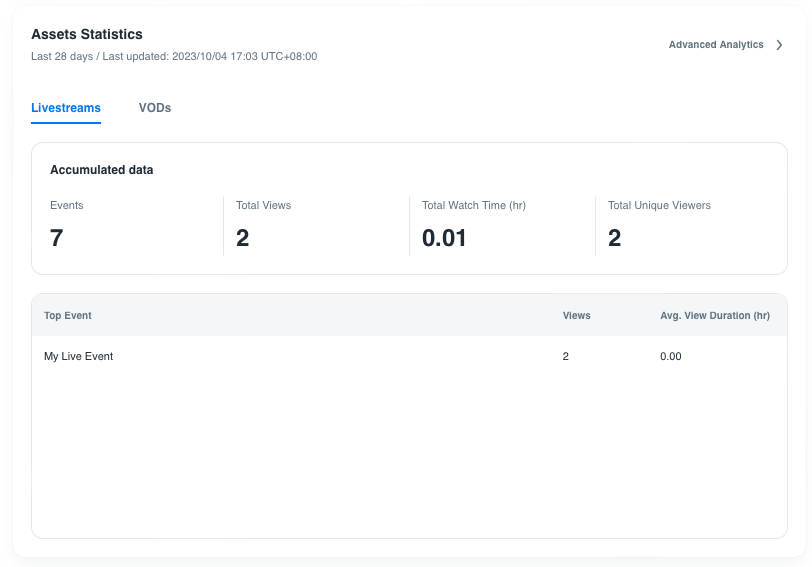Select the Total Watch Time (hr) label
This screenshot has width=812, height=567.
[x=474, y=205]
